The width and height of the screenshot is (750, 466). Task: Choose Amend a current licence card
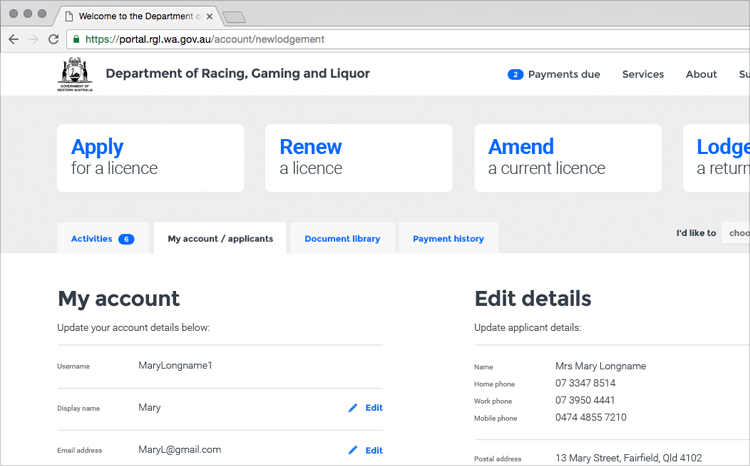[x=567, y=158]
